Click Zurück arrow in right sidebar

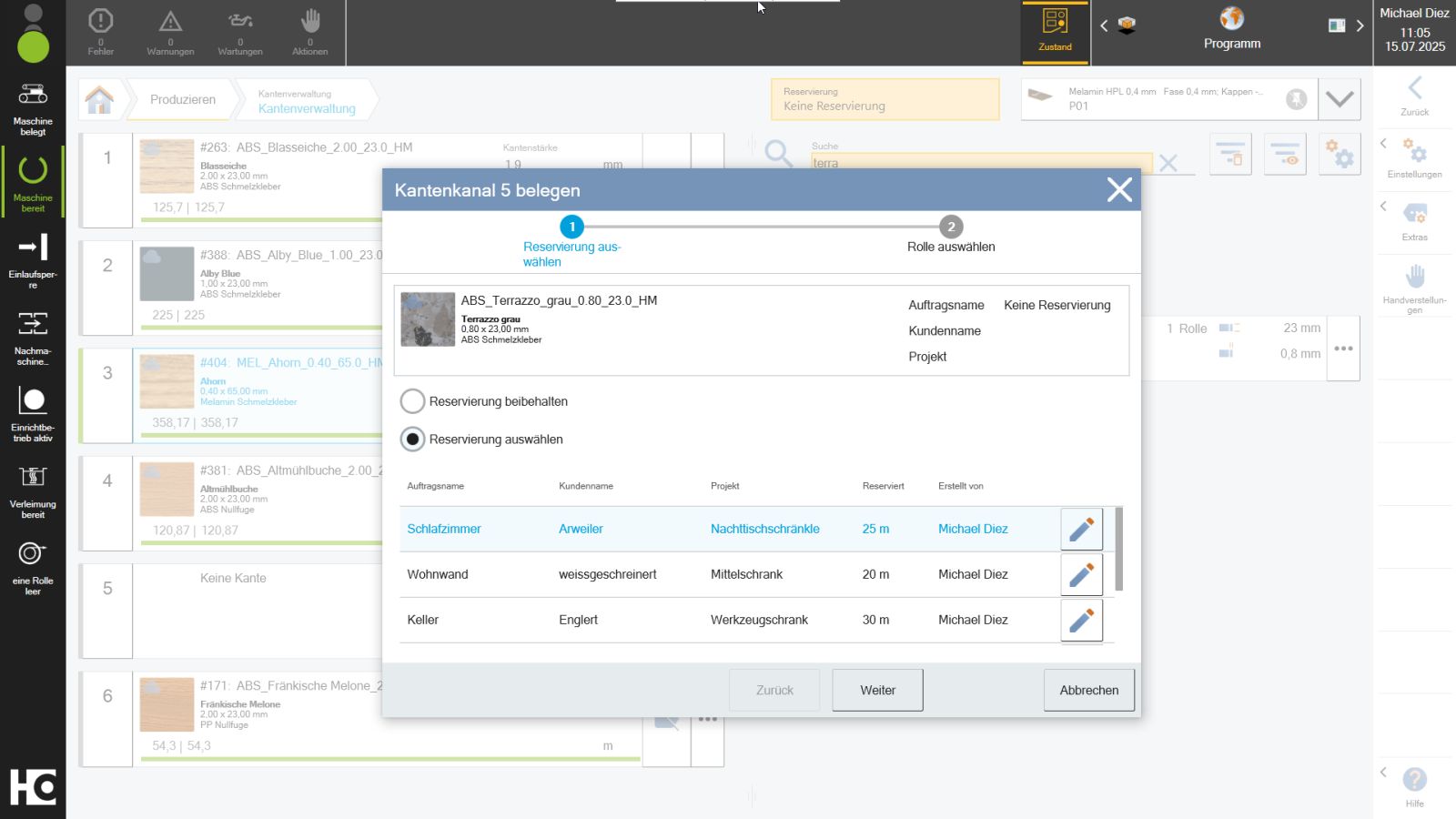coord(1414,96)
